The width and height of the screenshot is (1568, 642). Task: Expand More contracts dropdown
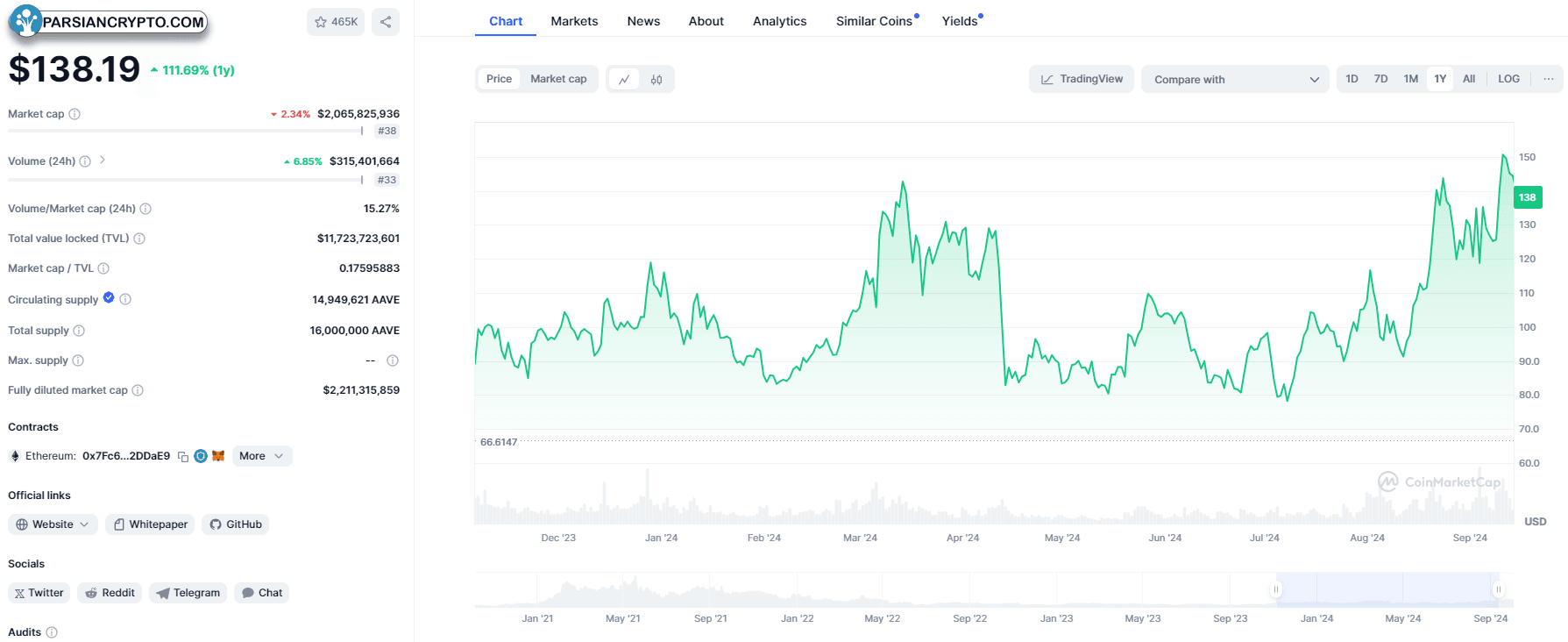[262, 456]
